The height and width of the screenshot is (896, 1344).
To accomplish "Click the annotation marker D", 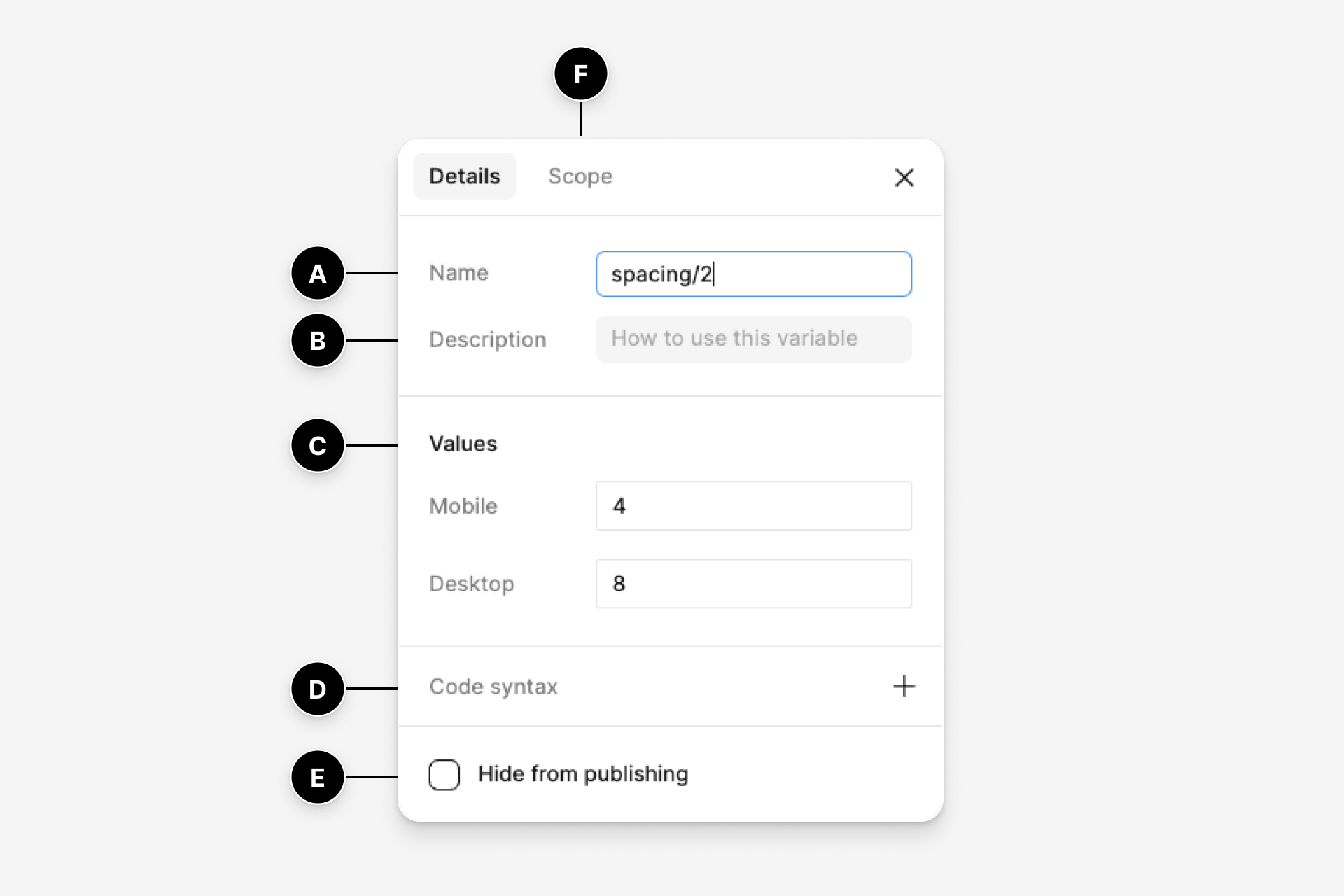I will point(318,689).
